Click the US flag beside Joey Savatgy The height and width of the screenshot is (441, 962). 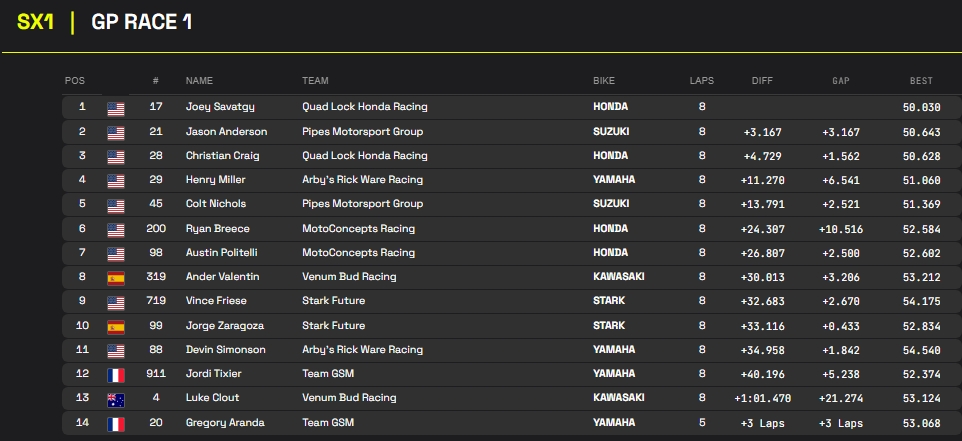116,107
